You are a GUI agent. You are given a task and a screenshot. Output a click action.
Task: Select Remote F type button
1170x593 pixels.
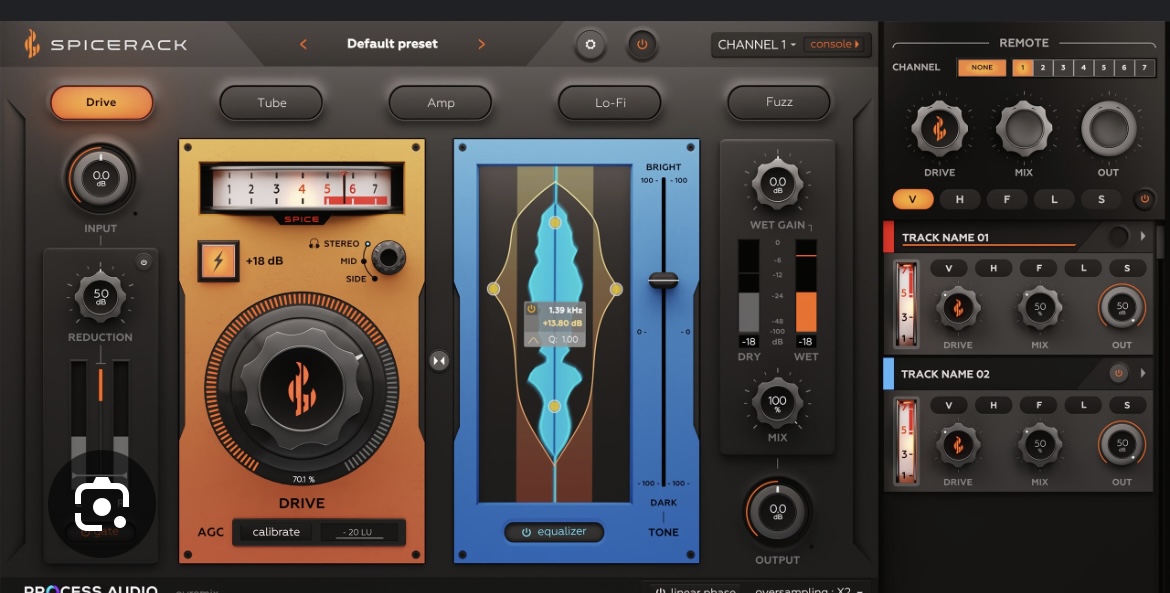1007,199
